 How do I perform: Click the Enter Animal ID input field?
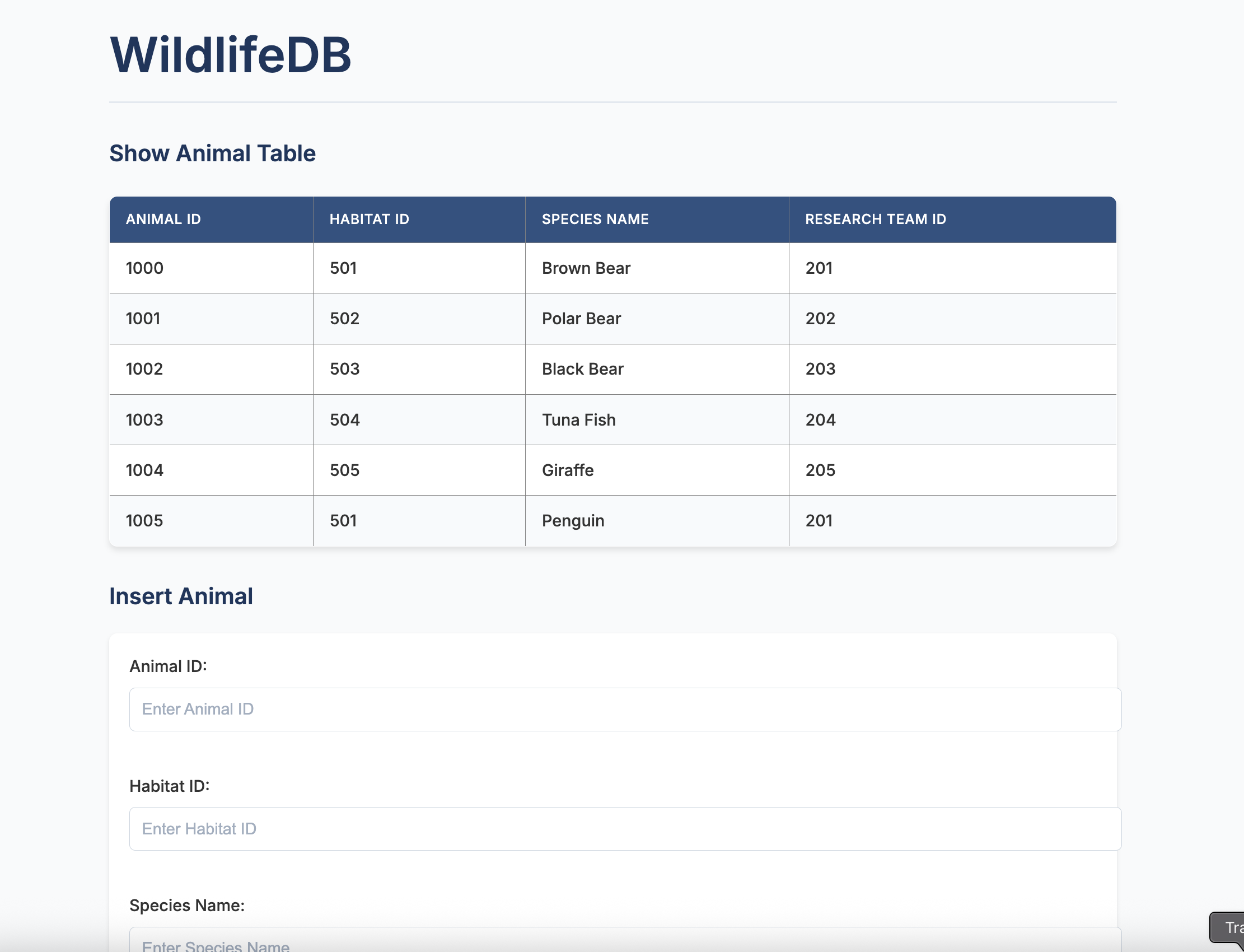[625, 709]
